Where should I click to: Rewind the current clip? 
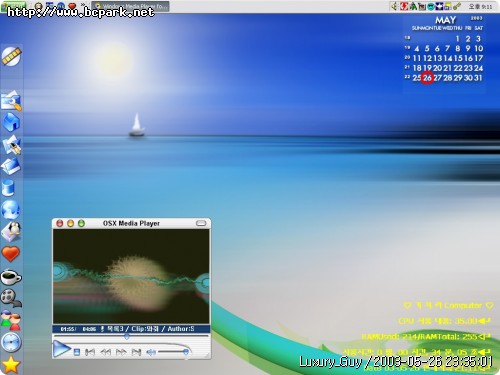pos(106,352)
